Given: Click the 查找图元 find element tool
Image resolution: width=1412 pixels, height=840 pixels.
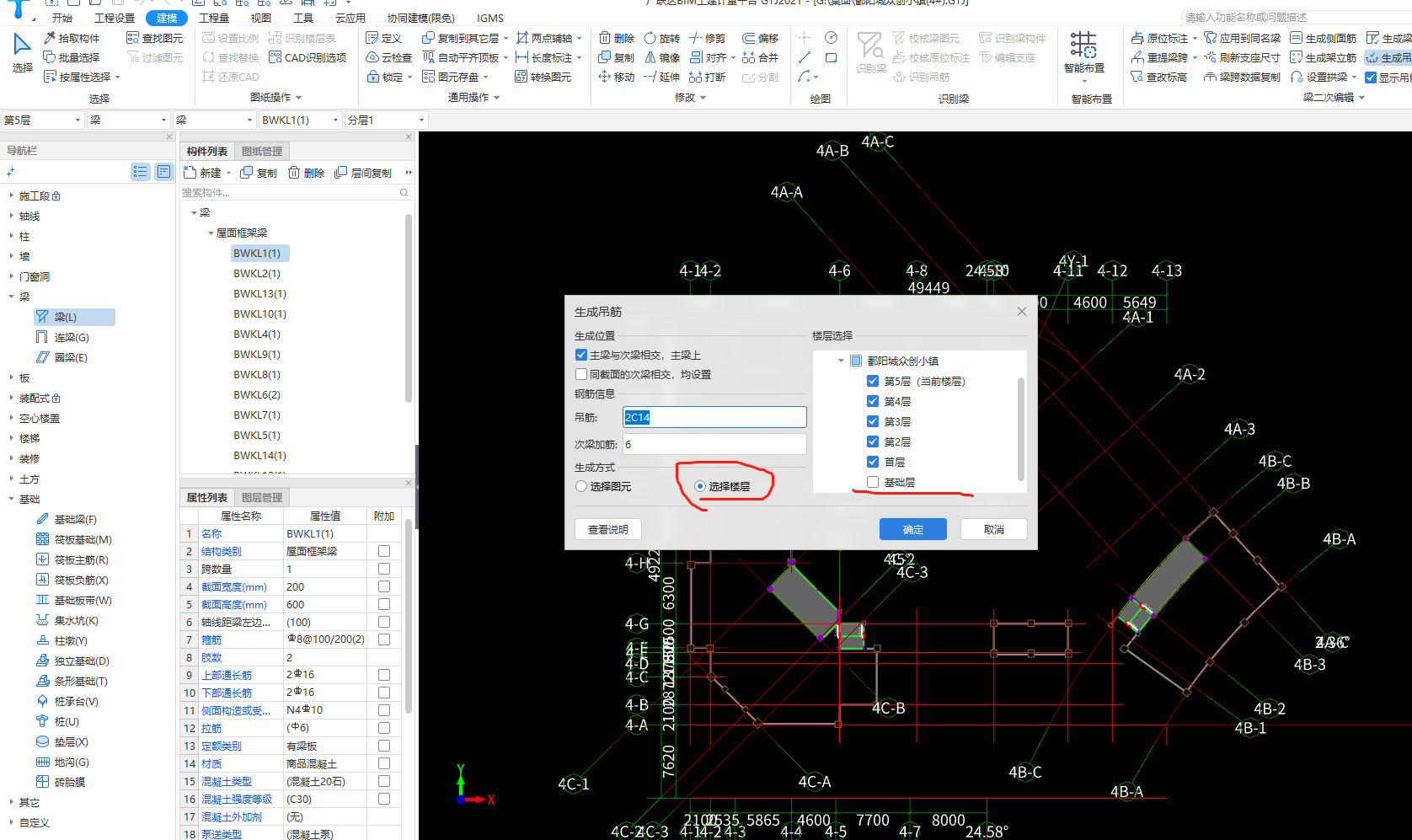Looking at the screenshot, I should tap(154, 38).
